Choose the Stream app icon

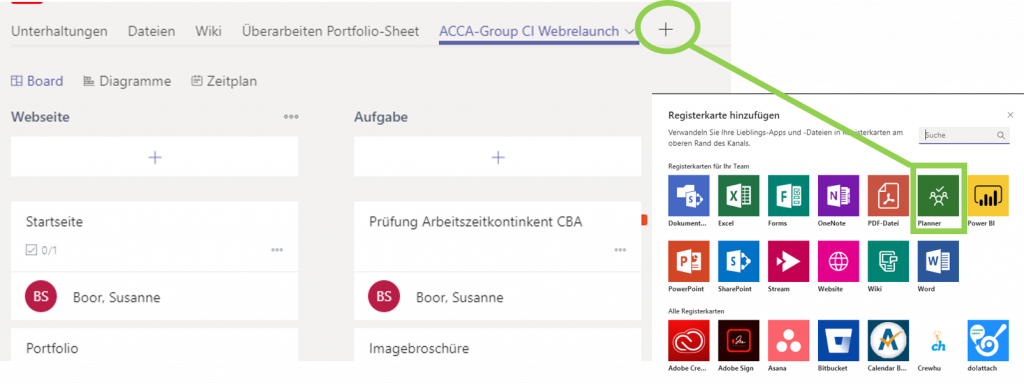coord(788,261)
